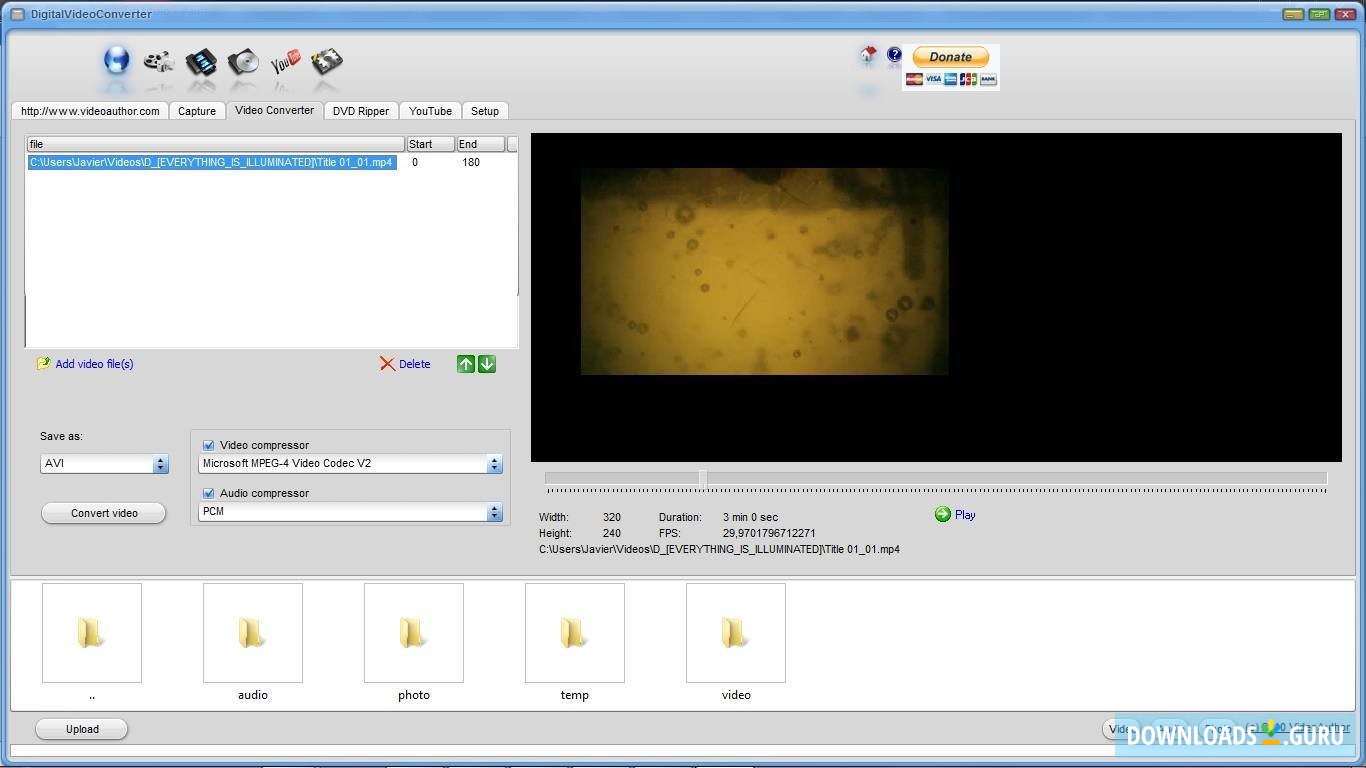This screenshot has height=768, width=1366.
Task: Click the YouTube icon in the toolbar
Action: click(x=284, y=62)
